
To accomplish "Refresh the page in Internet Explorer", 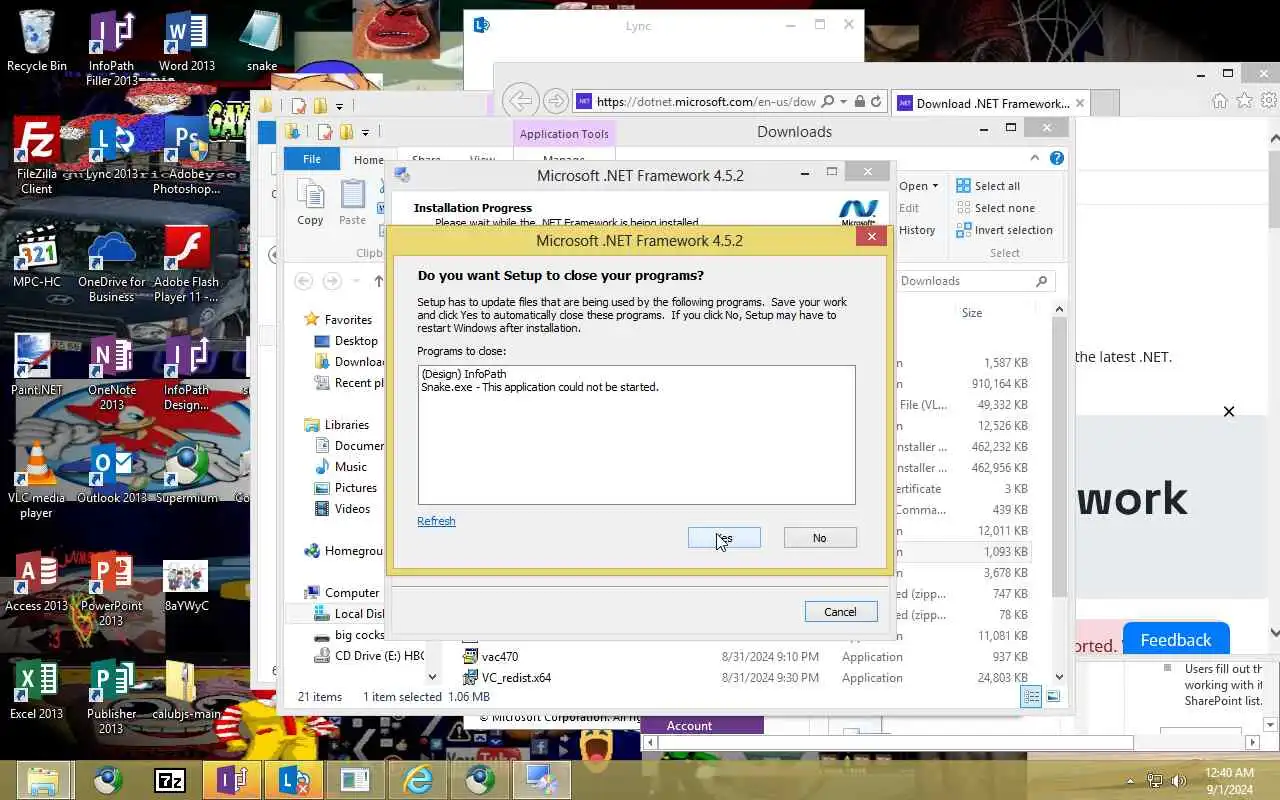I will [x=876, y=102].
